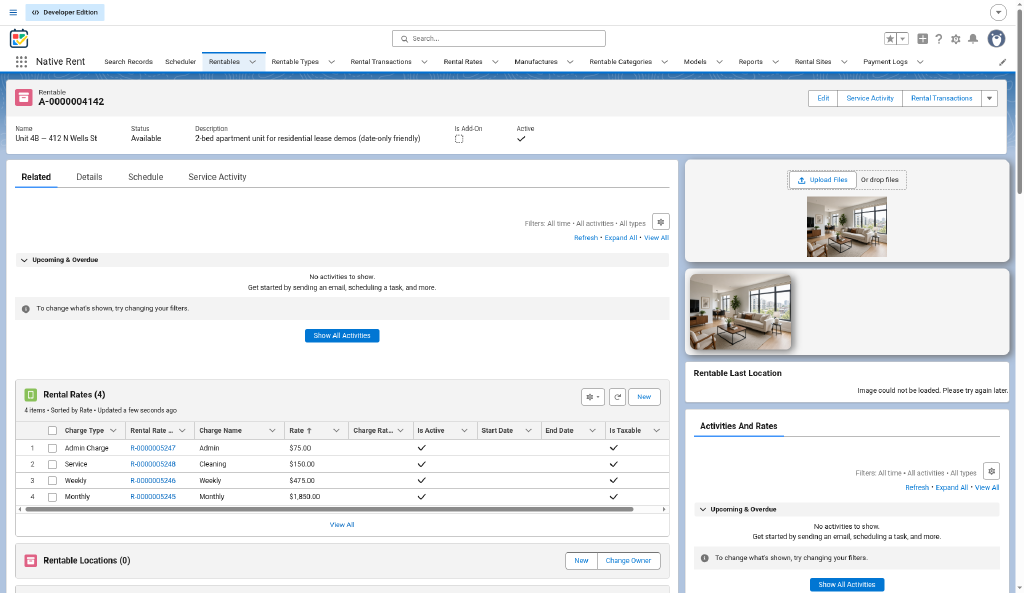1024x593 pixels.
Task: Switch to the Service Activity tab
Action: coord(217,177)
